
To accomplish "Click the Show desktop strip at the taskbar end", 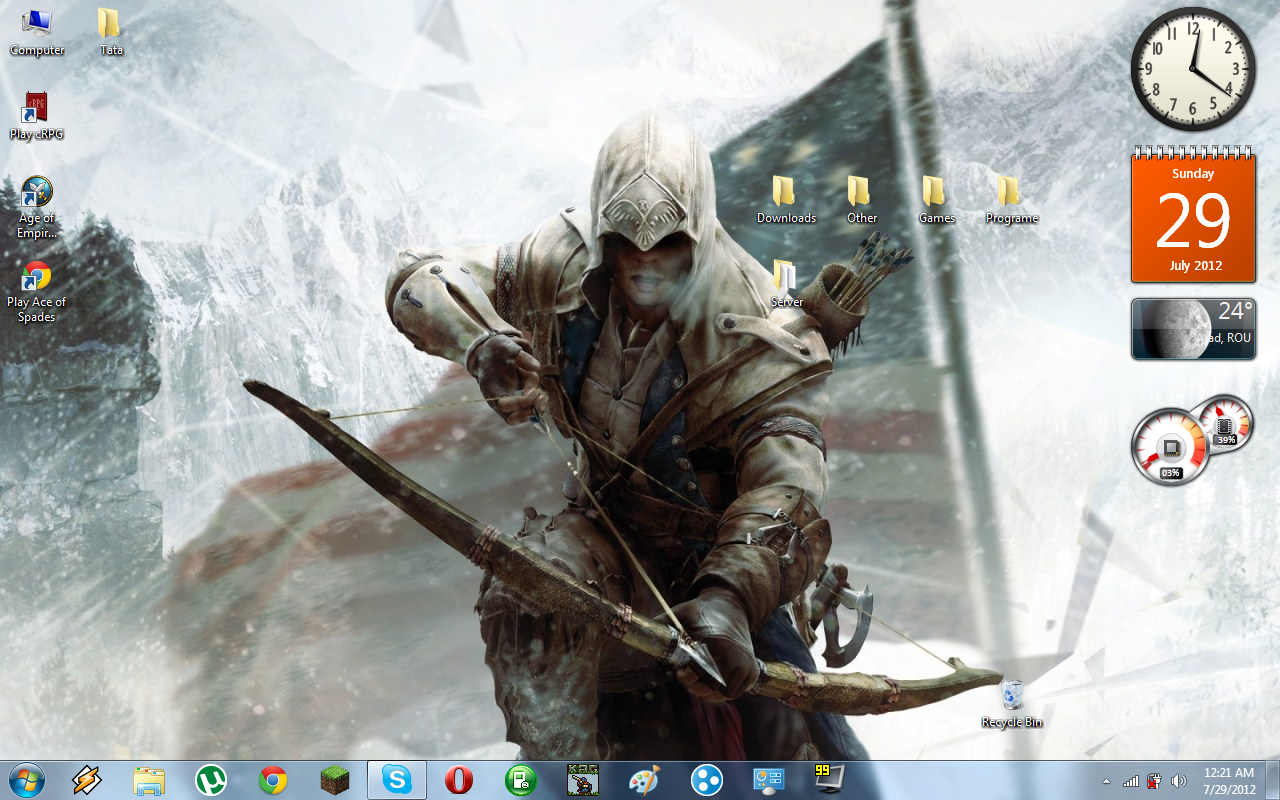I will pyautogui.click(x=1273, y=781).
